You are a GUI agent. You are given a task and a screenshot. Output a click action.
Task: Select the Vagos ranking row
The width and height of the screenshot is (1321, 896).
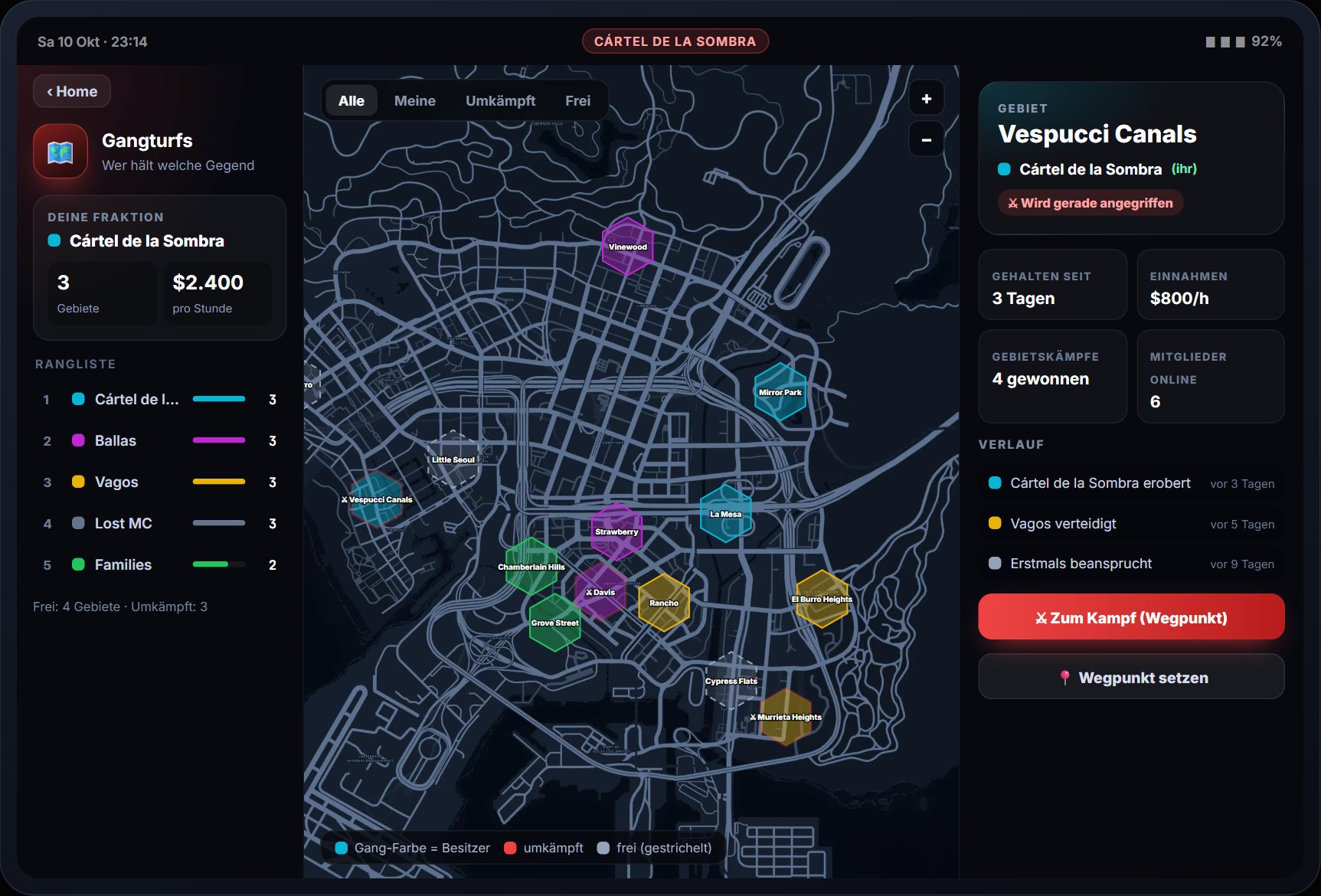point(159,482)
